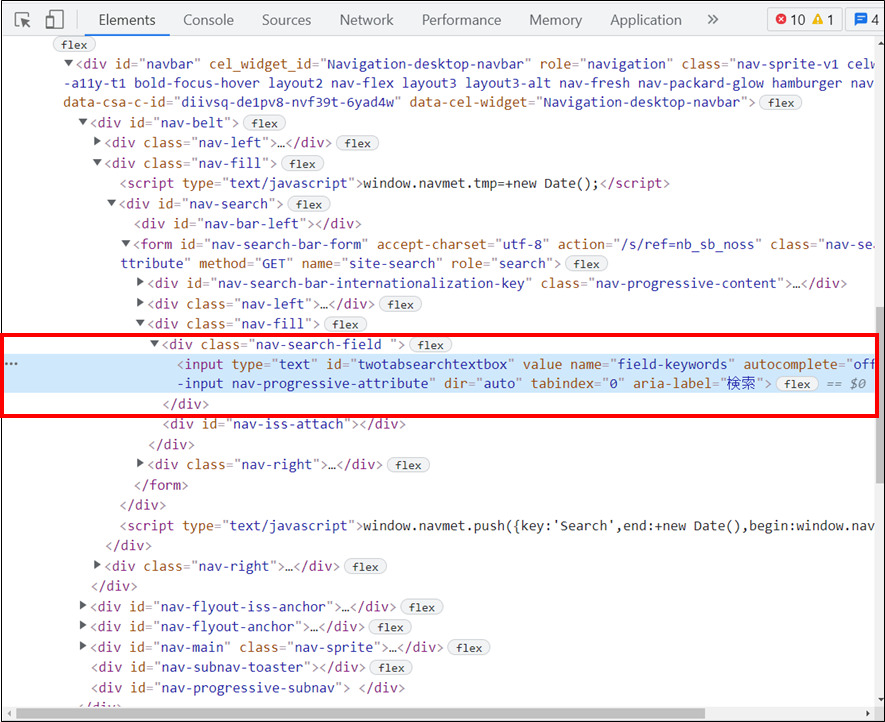Toggle the device toolbar icon

(x=54, y=20)
